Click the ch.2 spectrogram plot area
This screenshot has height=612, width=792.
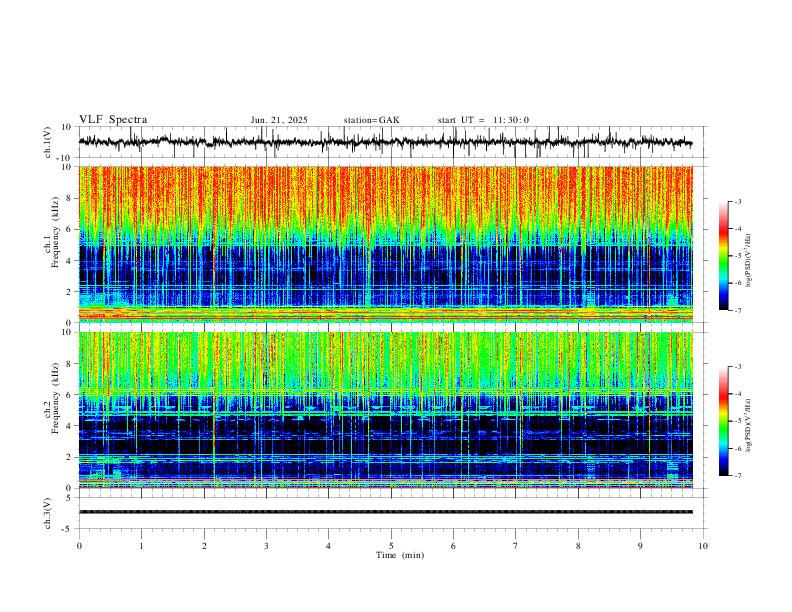tap(385, 410)
